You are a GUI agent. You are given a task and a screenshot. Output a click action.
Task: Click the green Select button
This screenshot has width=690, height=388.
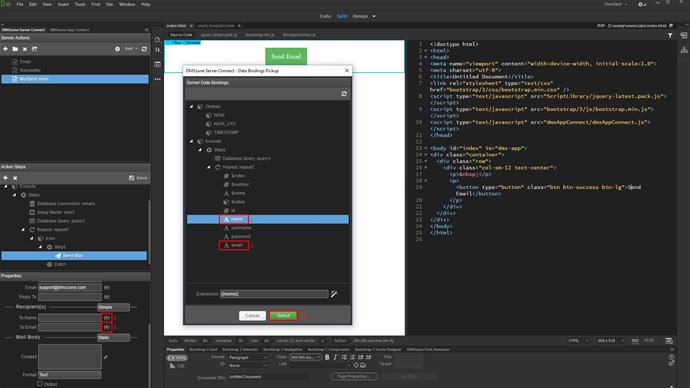(x=283, y=315)
